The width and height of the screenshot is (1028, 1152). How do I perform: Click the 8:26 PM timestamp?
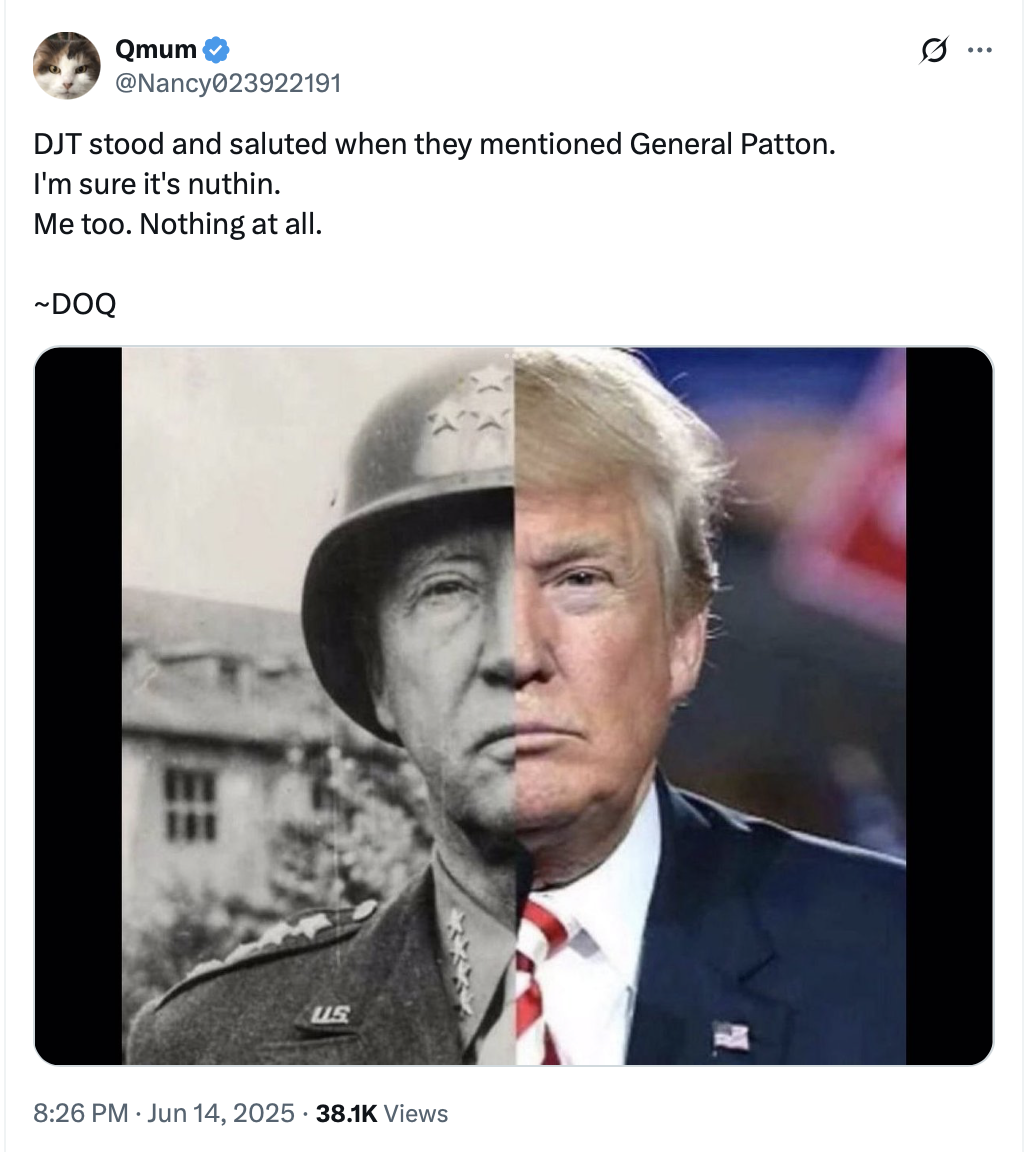(81, 1113)
